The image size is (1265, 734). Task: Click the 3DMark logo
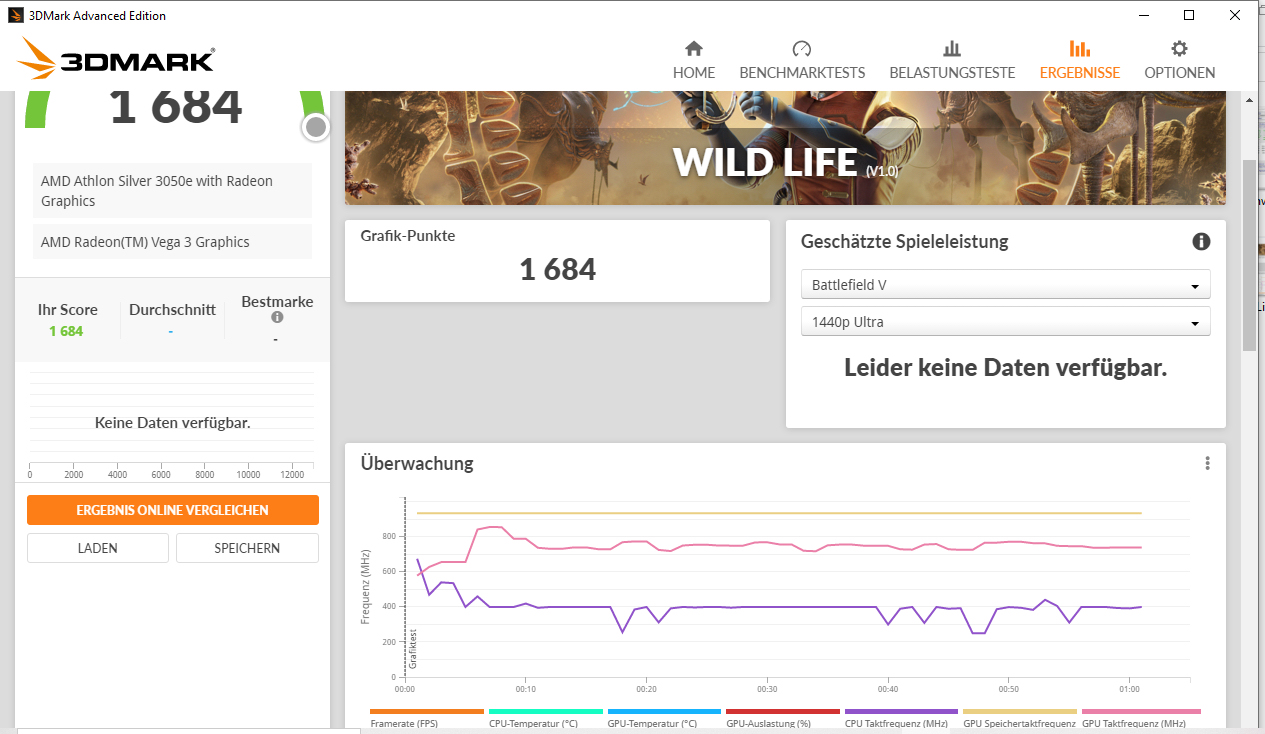tap(117, 59)
